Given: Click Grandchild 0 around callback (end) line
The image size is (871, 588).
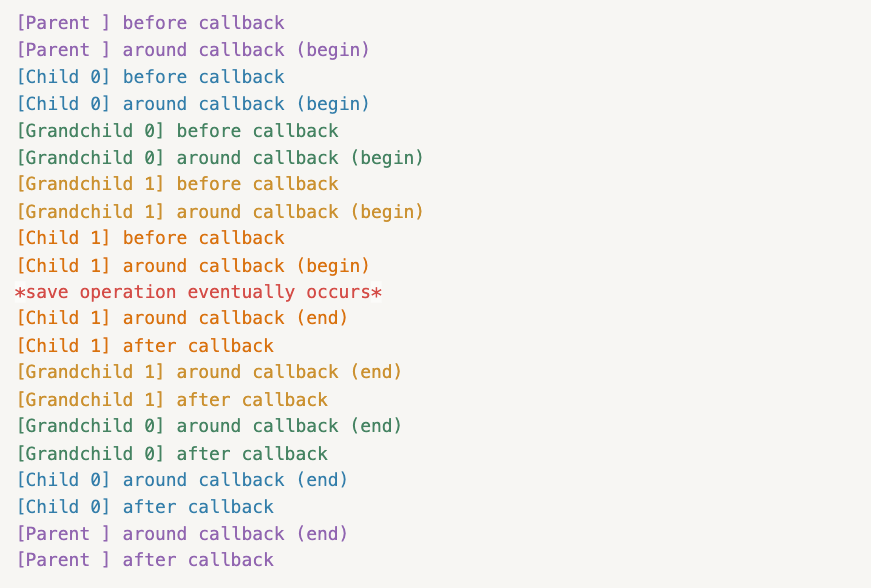Looking at the screenshot, I should (209, 426).
